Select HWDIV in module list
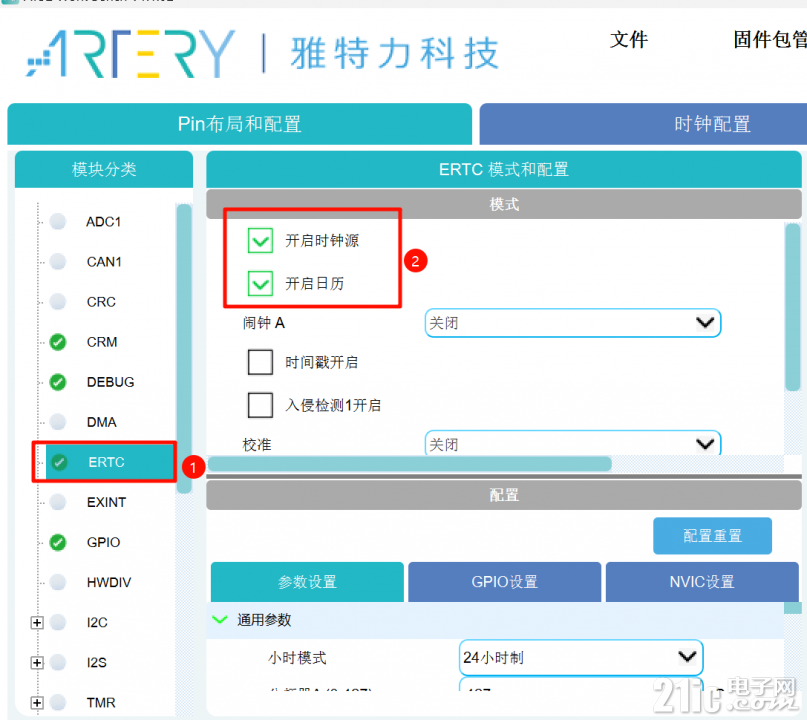Screen dimensions: 807x720 109,582
